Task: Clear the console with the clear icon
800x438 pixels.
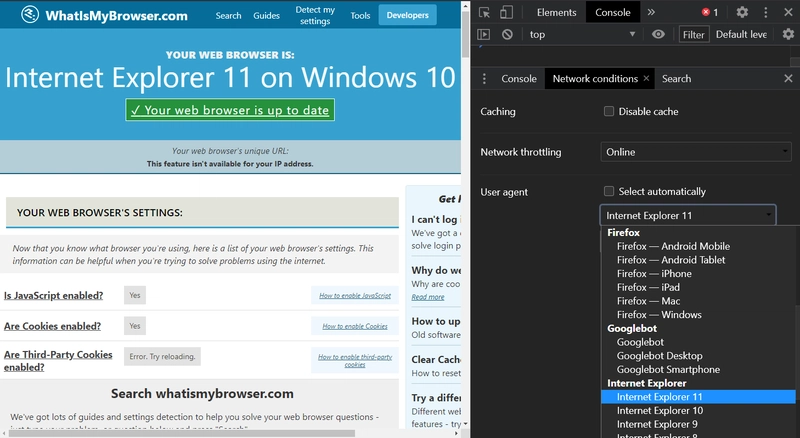Action: tap(507, 34)
